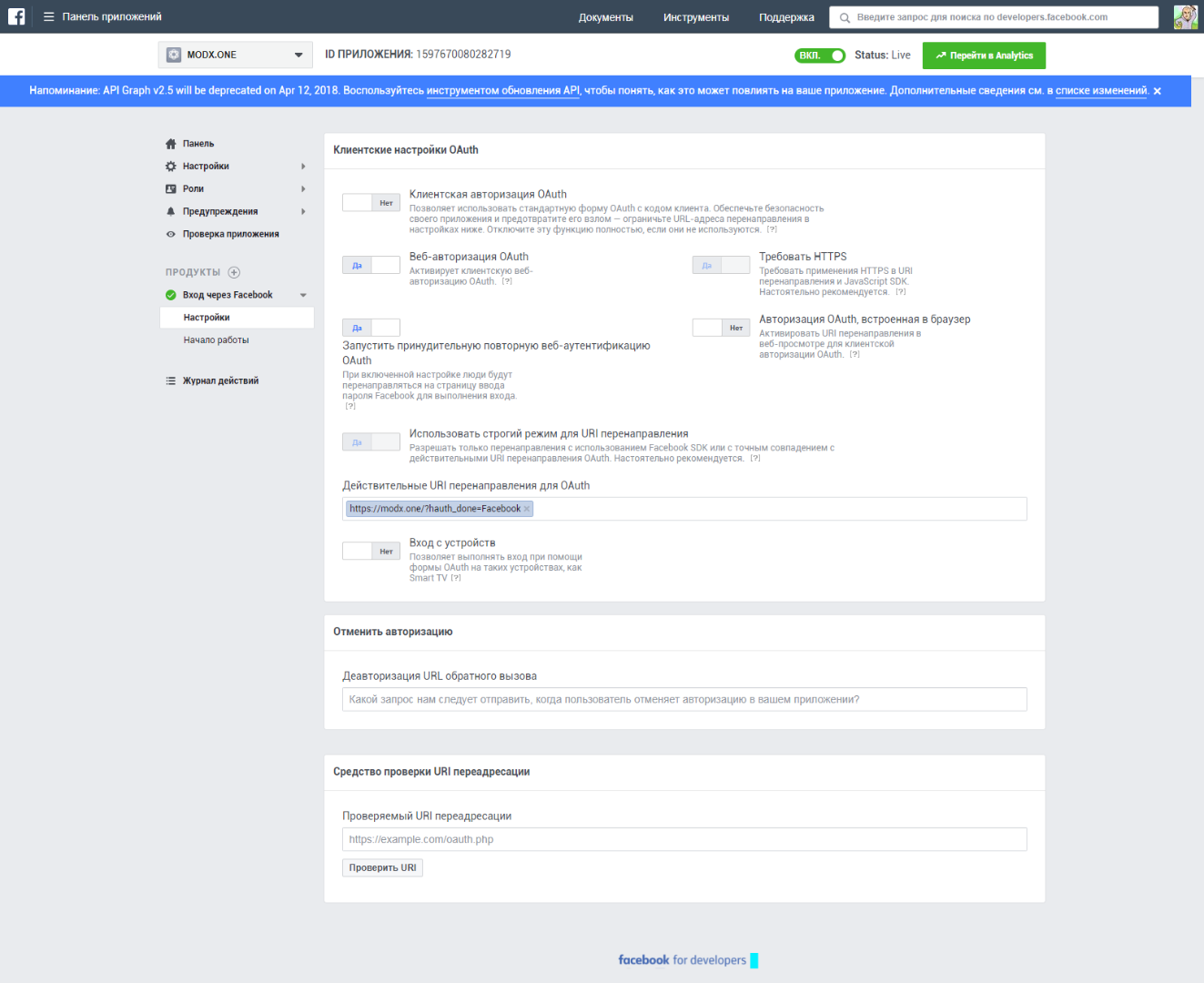Toggle strict mode for redirect URI switch
Image resolution: width=1204 pixels, height=983 pixels.
[371, 442]
